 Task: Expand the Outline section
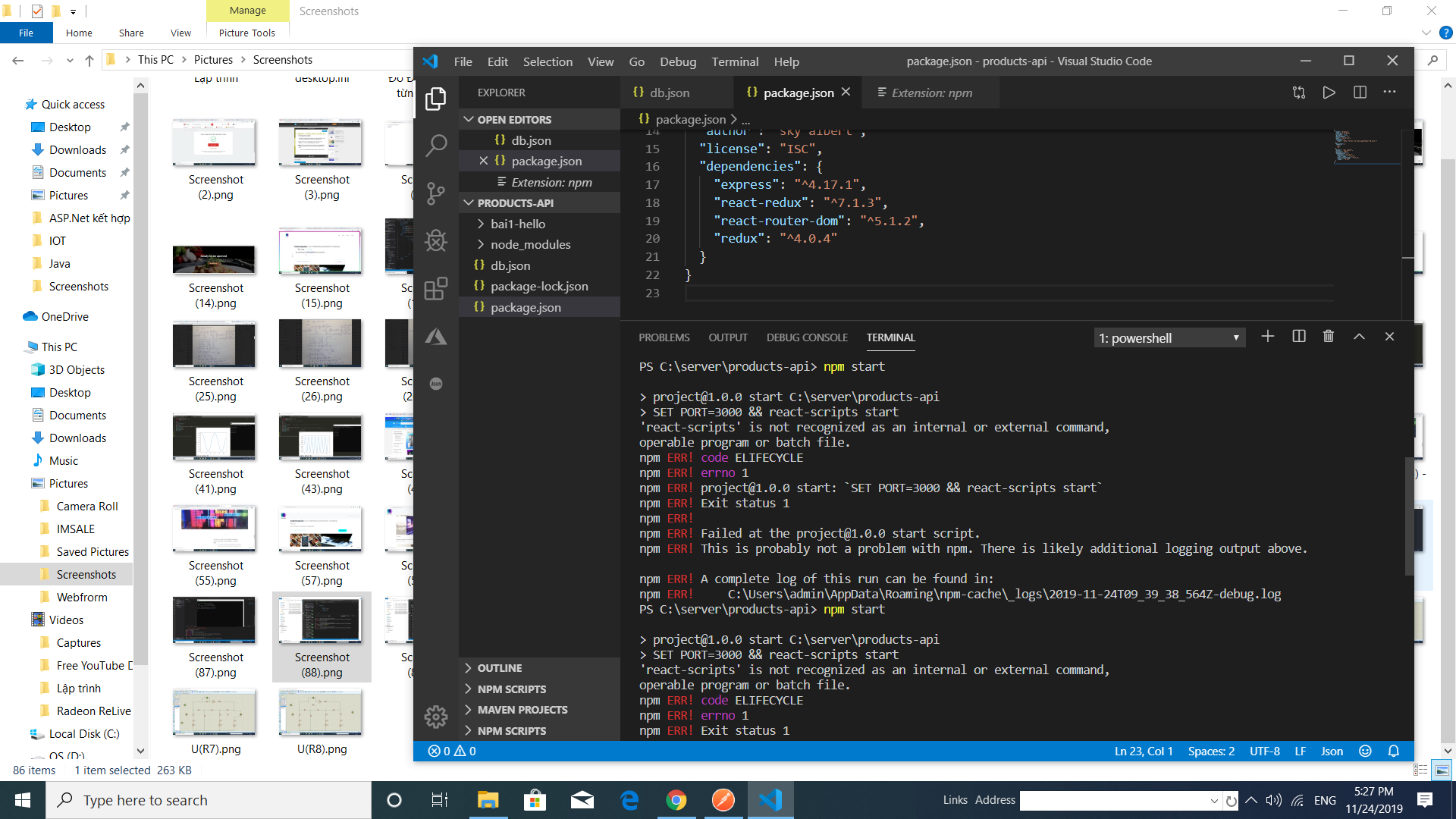[539, 668]
